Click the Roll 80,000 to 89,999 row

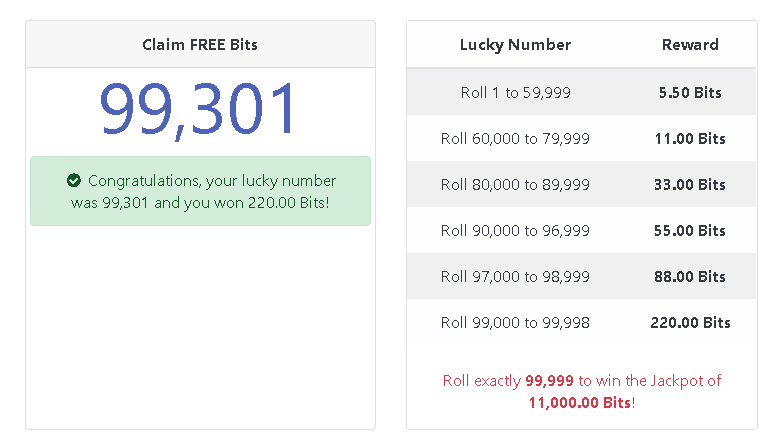tap(515, 185)
